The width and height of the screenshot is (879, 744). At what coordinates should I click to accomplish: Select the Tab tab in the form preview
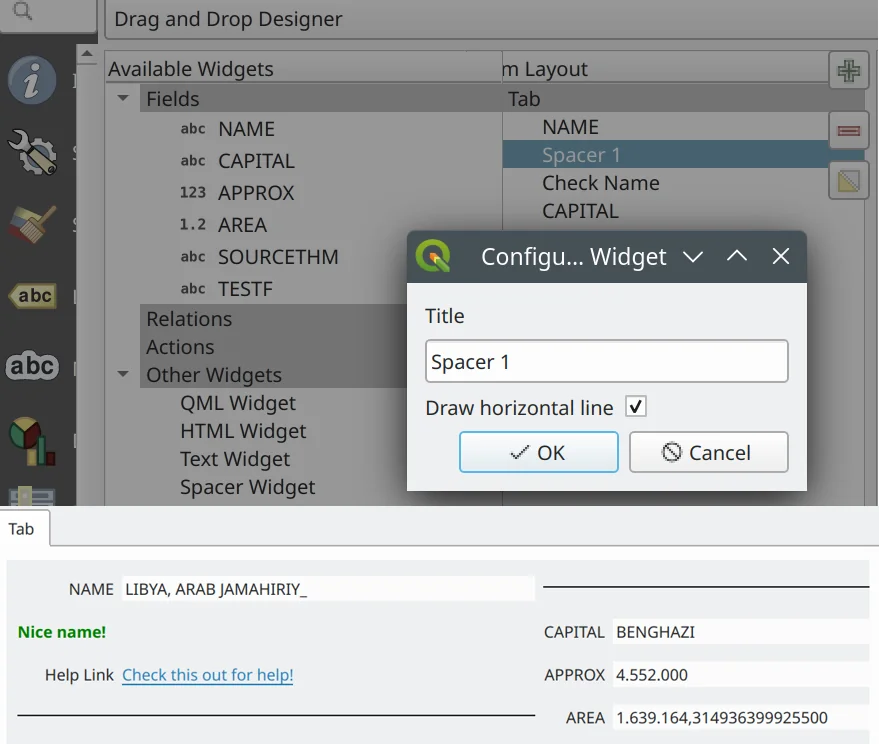coord(22,529)
